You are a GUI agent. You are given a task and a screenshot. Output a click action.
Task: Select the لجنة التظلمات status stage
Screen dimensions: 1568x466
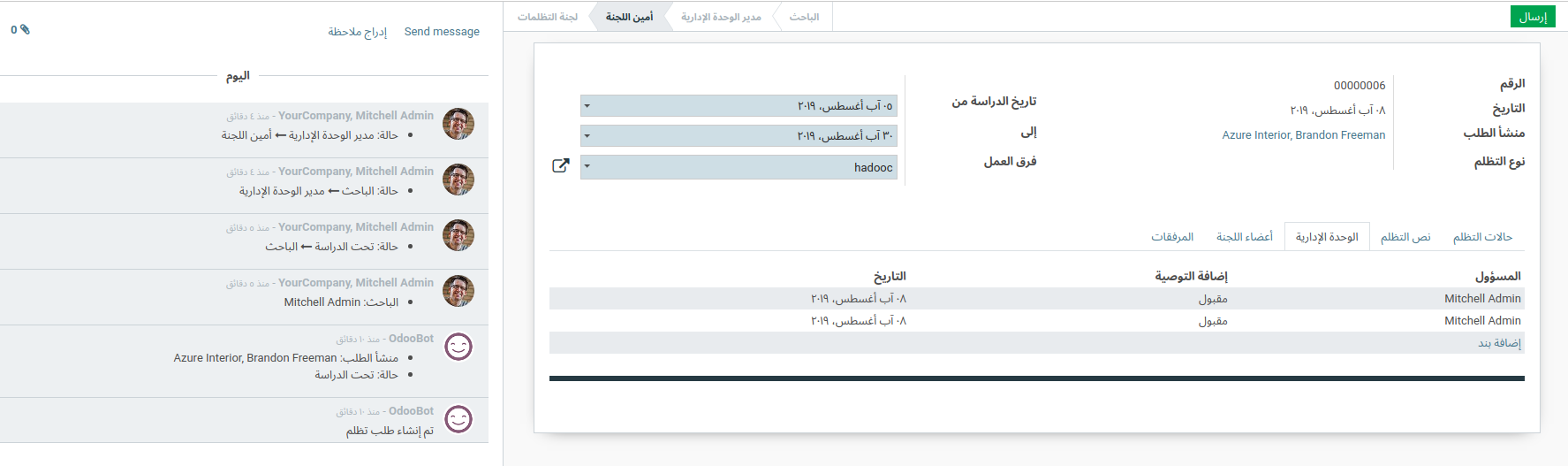(548, 17)
